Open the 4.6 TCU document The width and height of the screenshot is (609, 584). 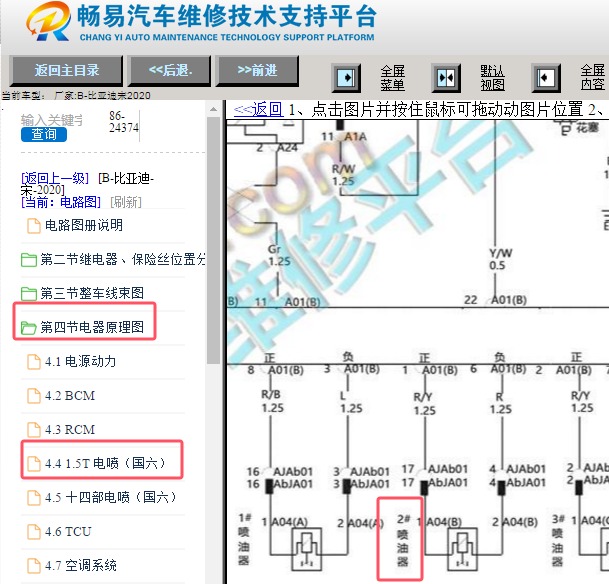tap(68, 531)
